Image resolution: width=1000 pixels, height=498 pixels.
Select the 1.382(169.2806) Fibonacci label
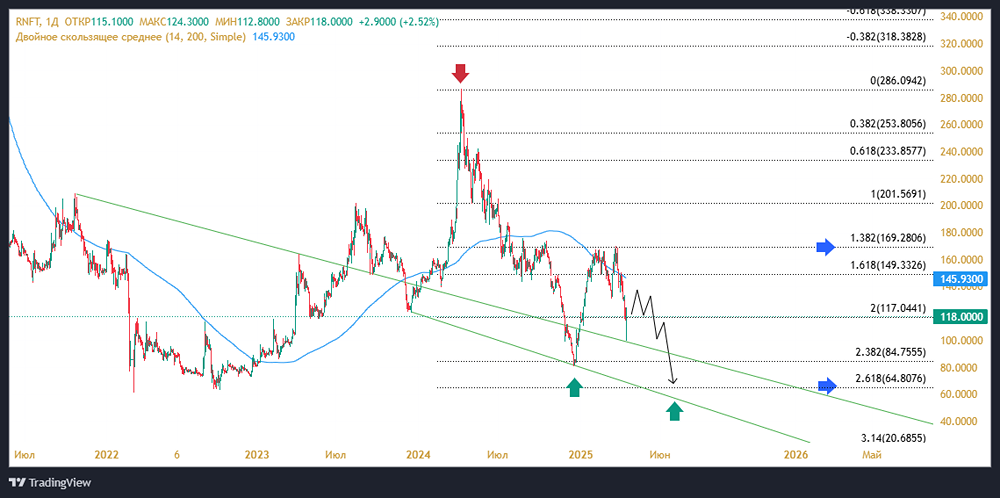coord(889,238)
